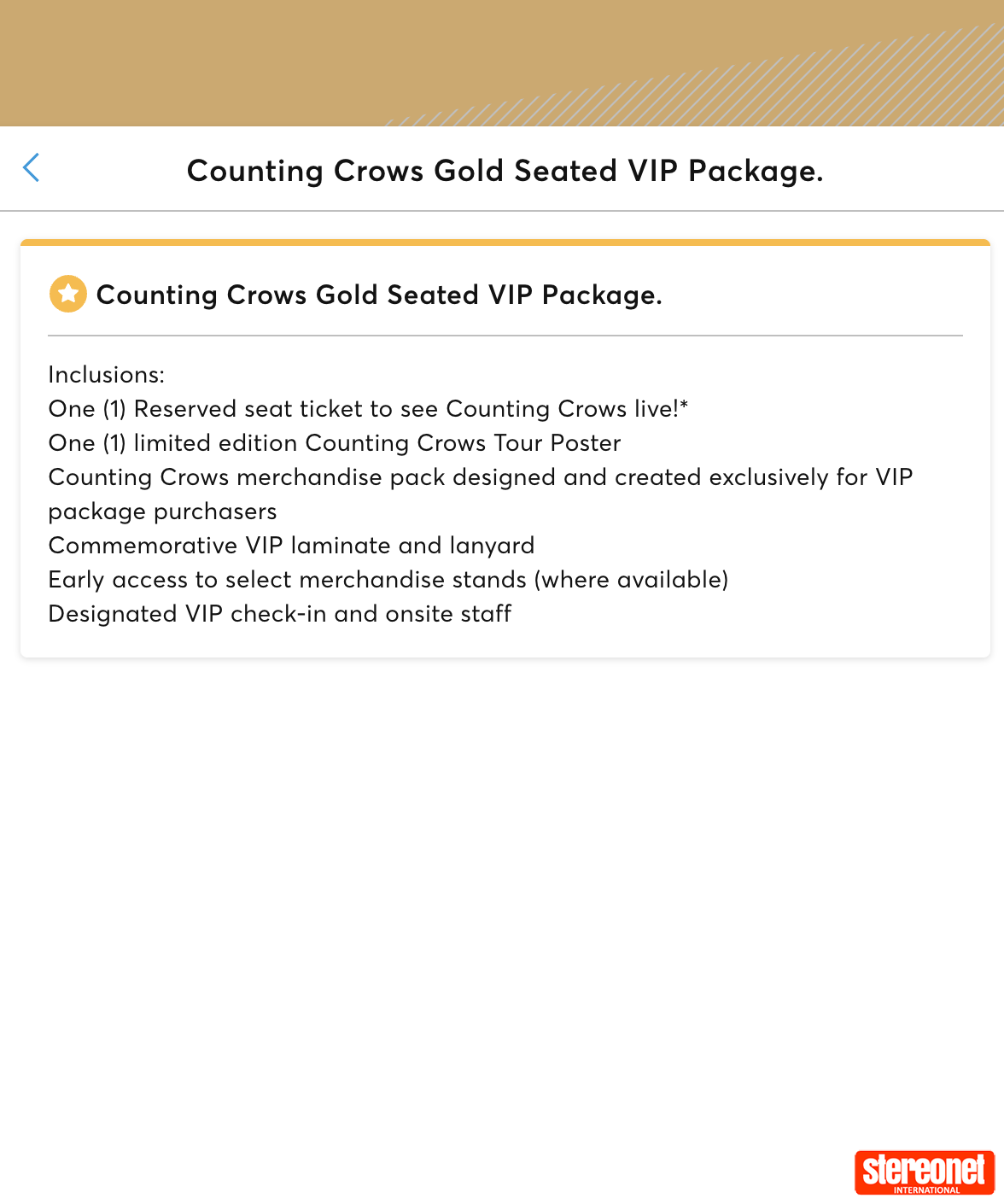Screen dimensions: 1004x1204
Task: Click the Early access to merchandise stands entry
Action: coord(388,580)
